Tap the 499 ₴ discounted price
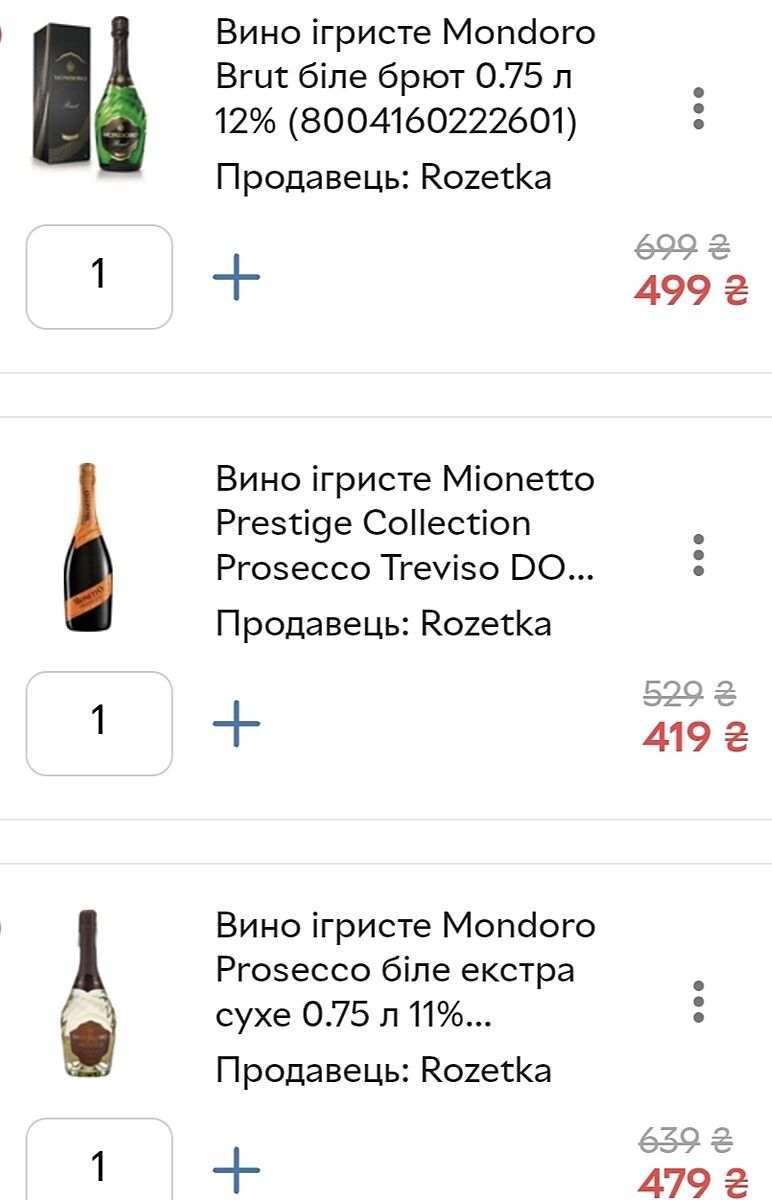This screenshot has width=772, height=1200. tap(691, 291)
